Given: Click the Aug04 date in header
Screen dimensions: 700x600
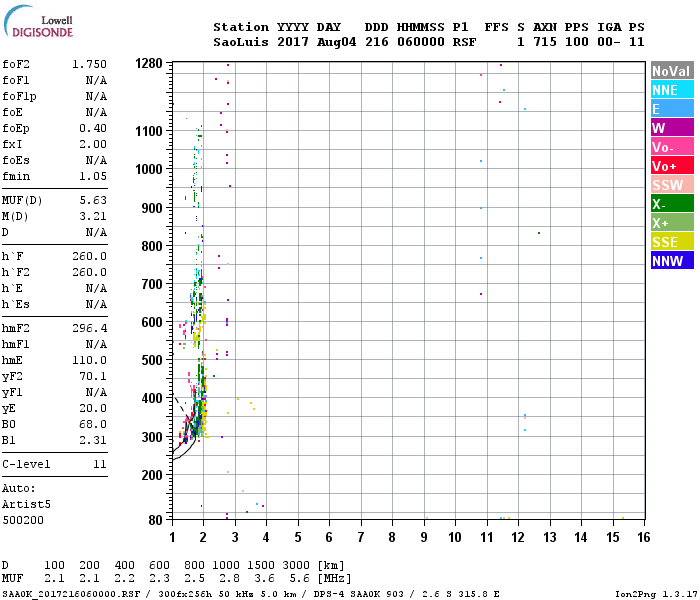Looking at the screenshot, I should tap(337, 42).
